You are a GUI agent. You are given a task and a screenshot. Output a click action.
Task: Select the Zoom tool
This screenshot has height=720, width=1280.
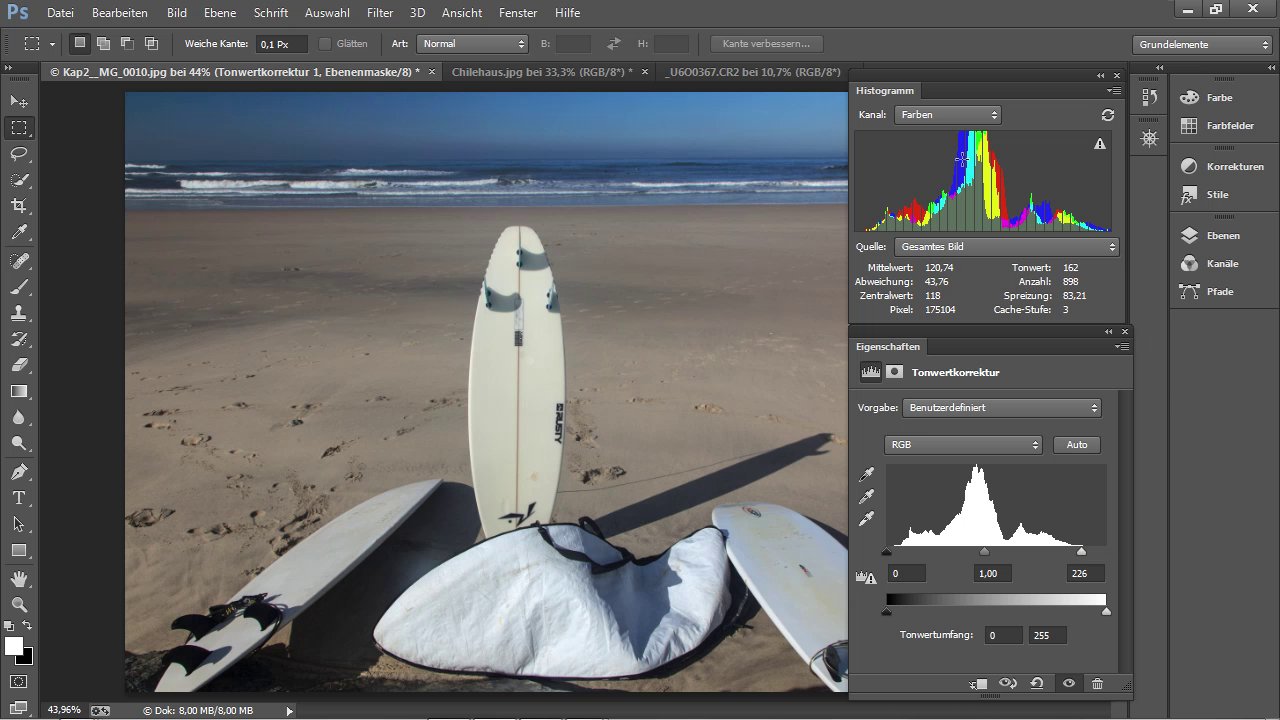(19, 604)
